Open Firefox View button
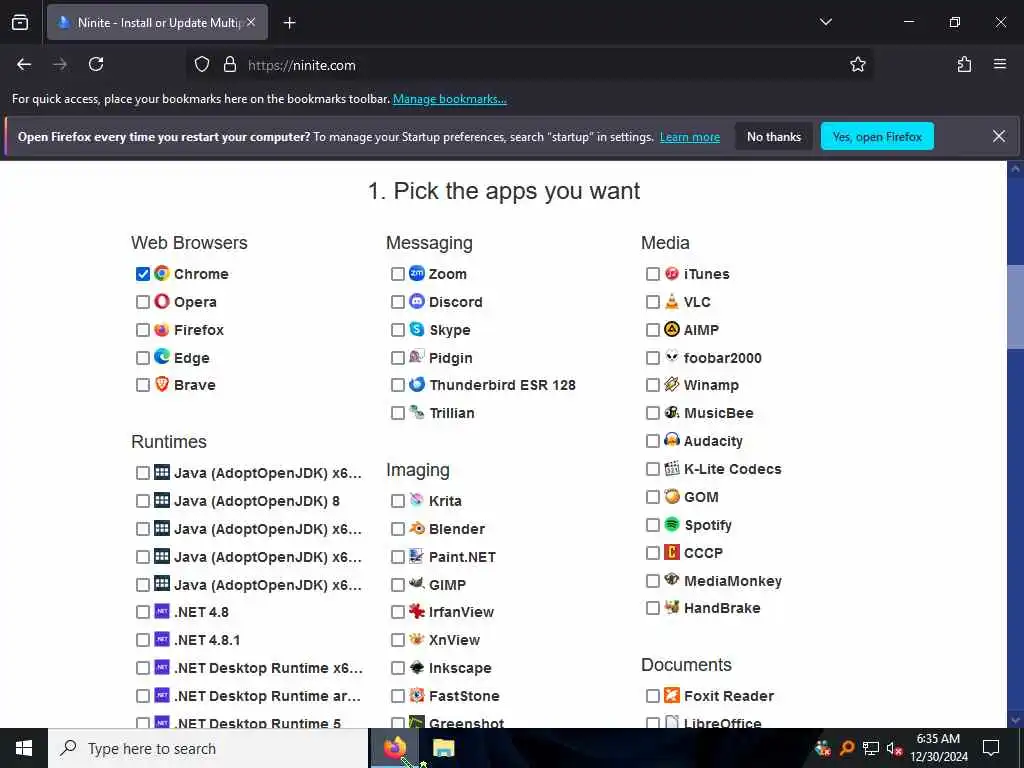The image size is (1024, 768). click(x=20, y=22)
